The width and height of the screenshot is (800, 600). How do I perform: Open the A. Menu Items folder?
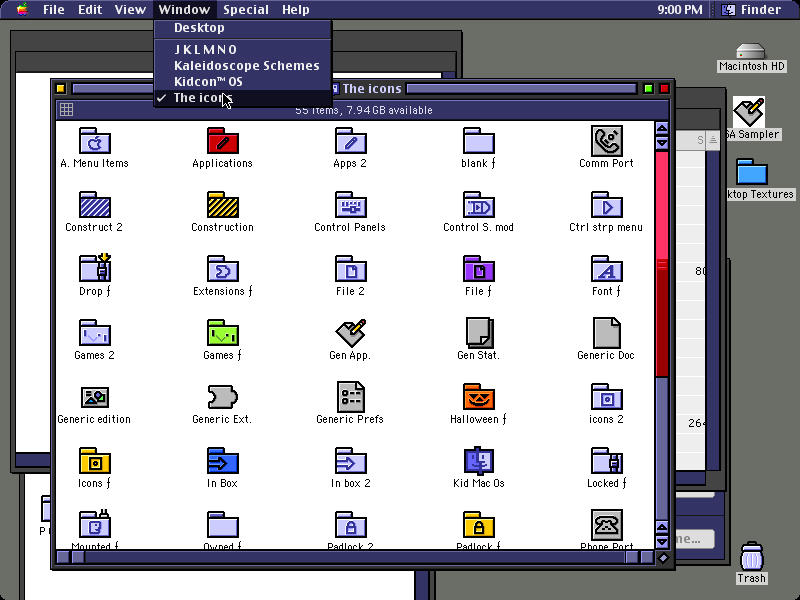click(x=95, y=140)
